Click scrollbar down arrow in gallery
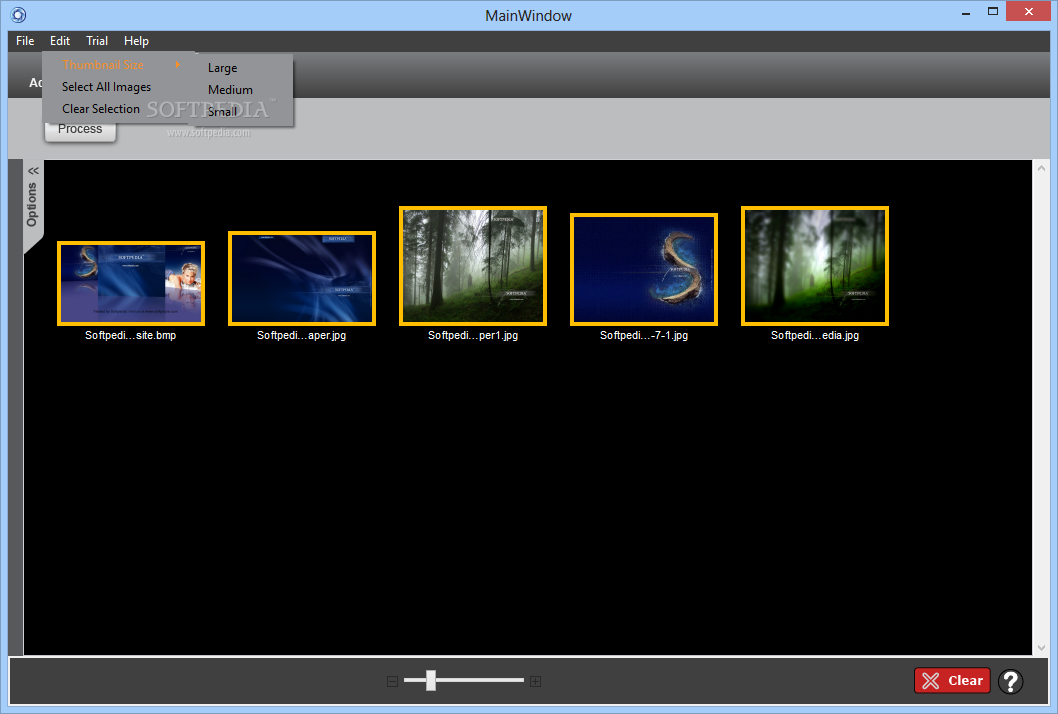This screenshot has width=1058, height=714. tap(1041, 648)
